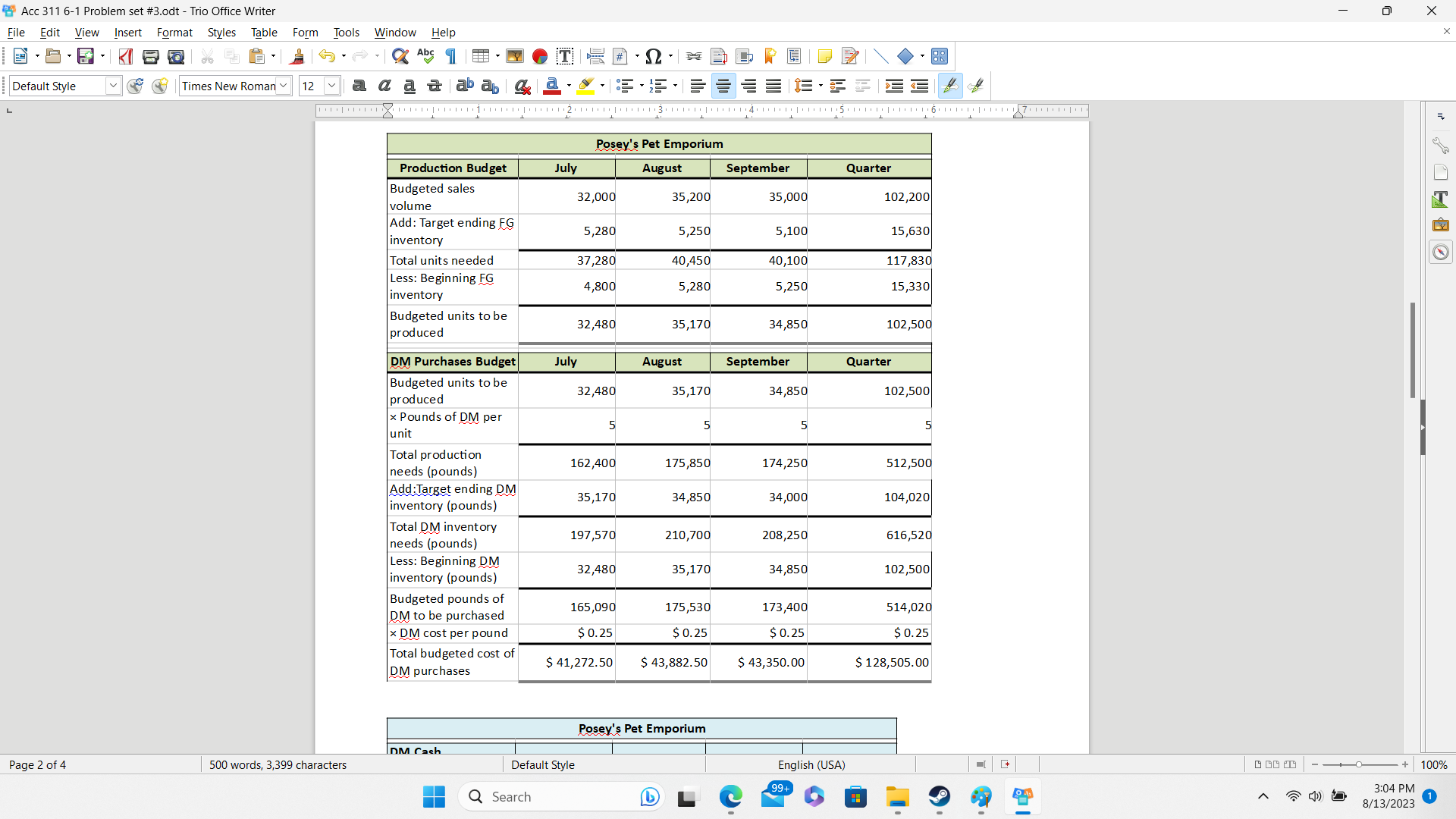Open the draw functions icon
The width and height of the screenshot is (1456, 819).
940,56
